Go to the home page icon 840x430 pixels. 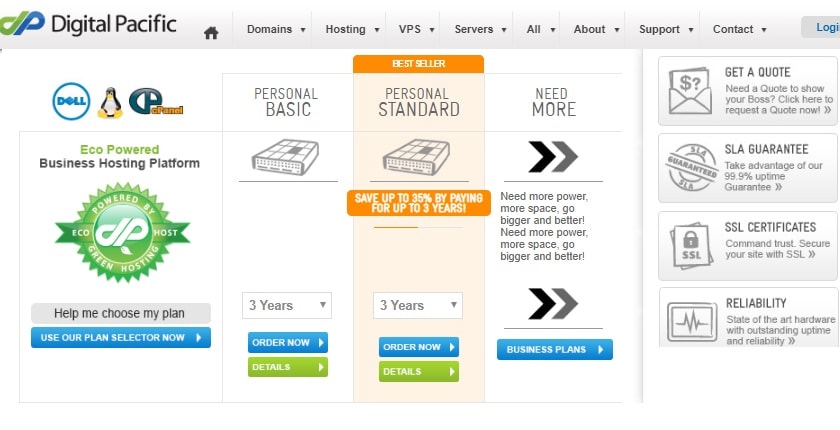click(211, 33)
